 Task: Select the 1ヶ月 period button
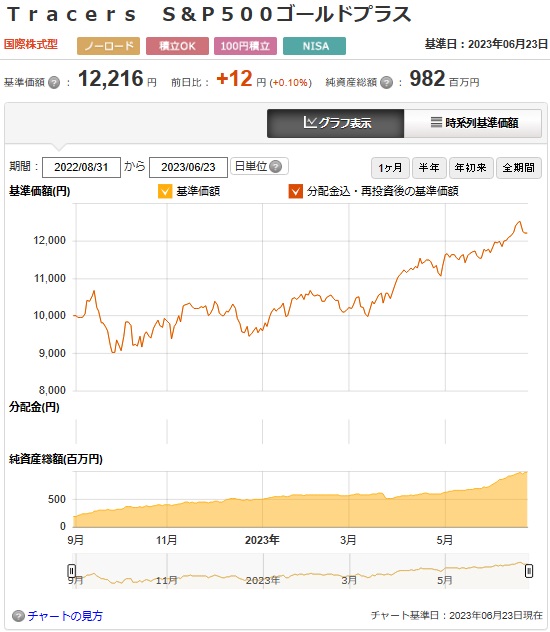pos(390,168)
